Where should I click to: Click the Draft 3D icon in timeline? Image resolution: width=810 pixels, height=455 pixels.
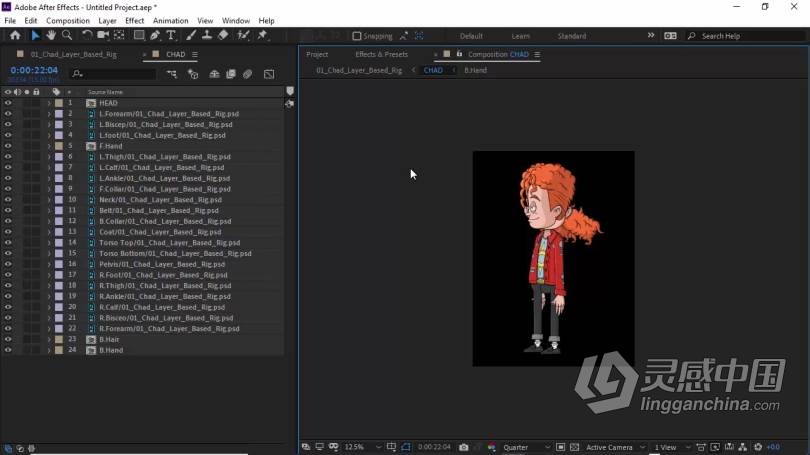[x=193, y=74]
